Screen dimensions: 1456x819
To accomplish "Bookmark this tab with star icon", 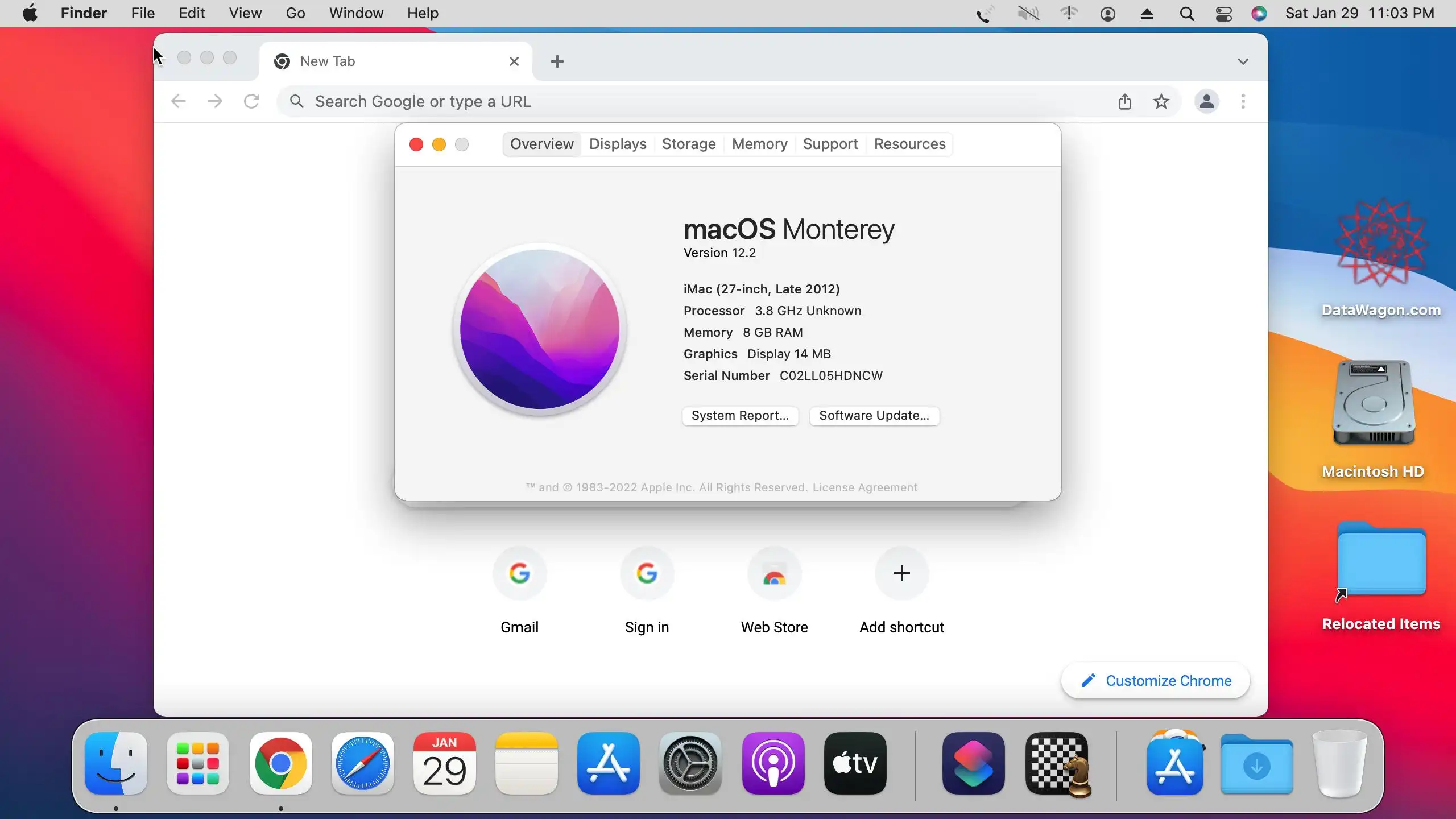I will pyautogui.click(x=1161, y=102).
